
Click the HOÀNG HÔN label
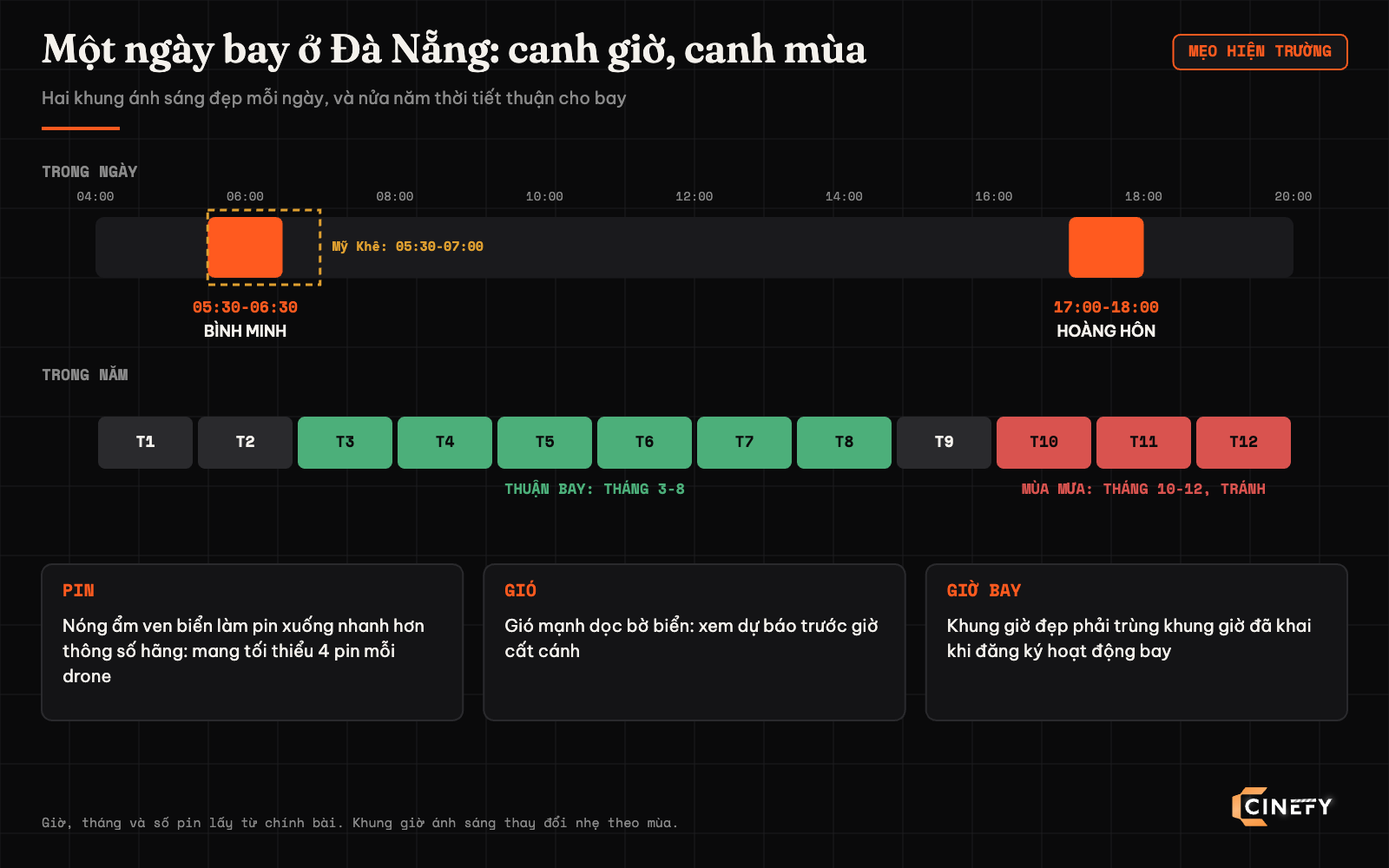tap(1106, 331)
